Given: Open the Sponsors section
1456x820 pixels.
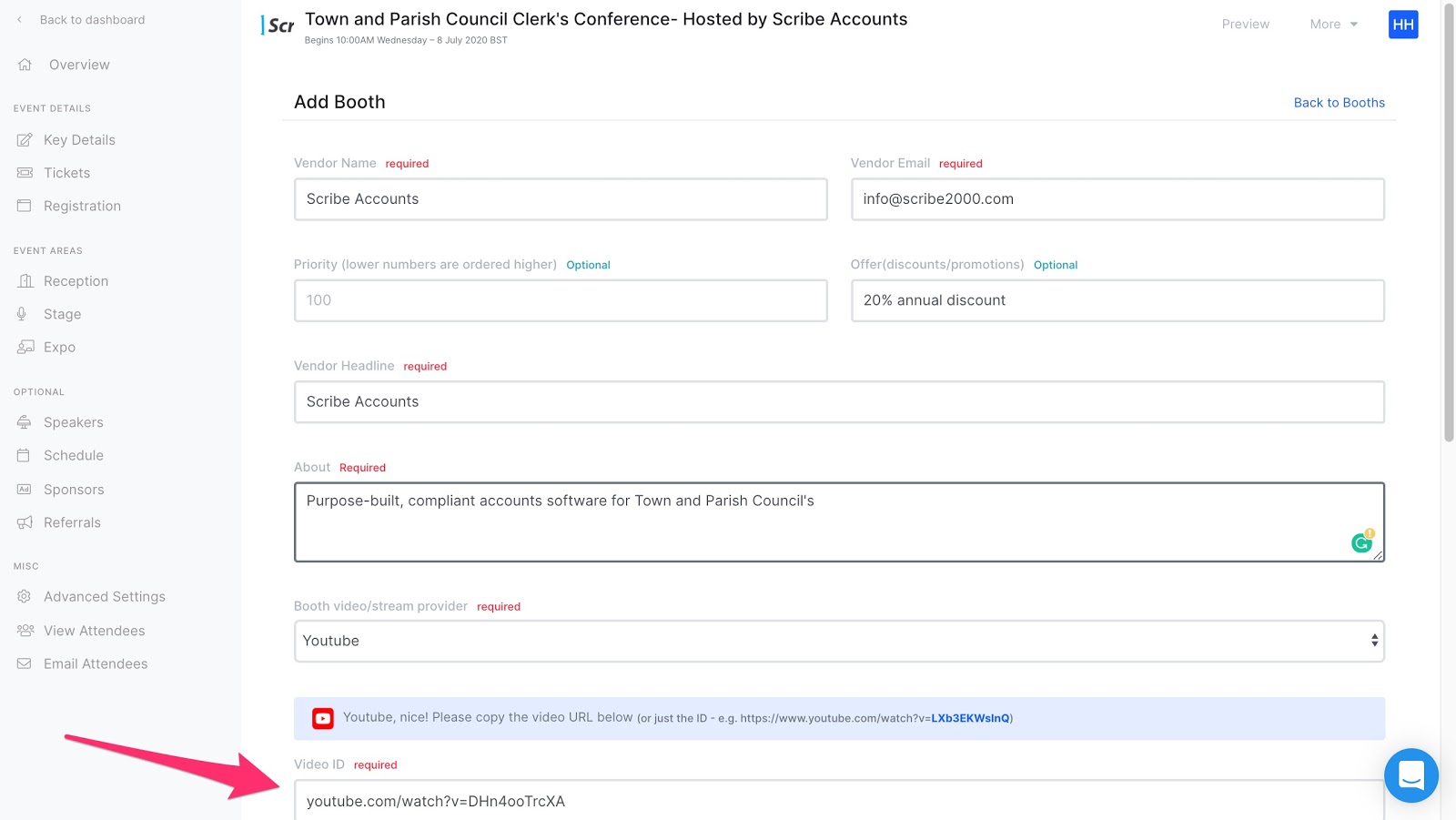Looking at the screenshot, I should [74, 490].
